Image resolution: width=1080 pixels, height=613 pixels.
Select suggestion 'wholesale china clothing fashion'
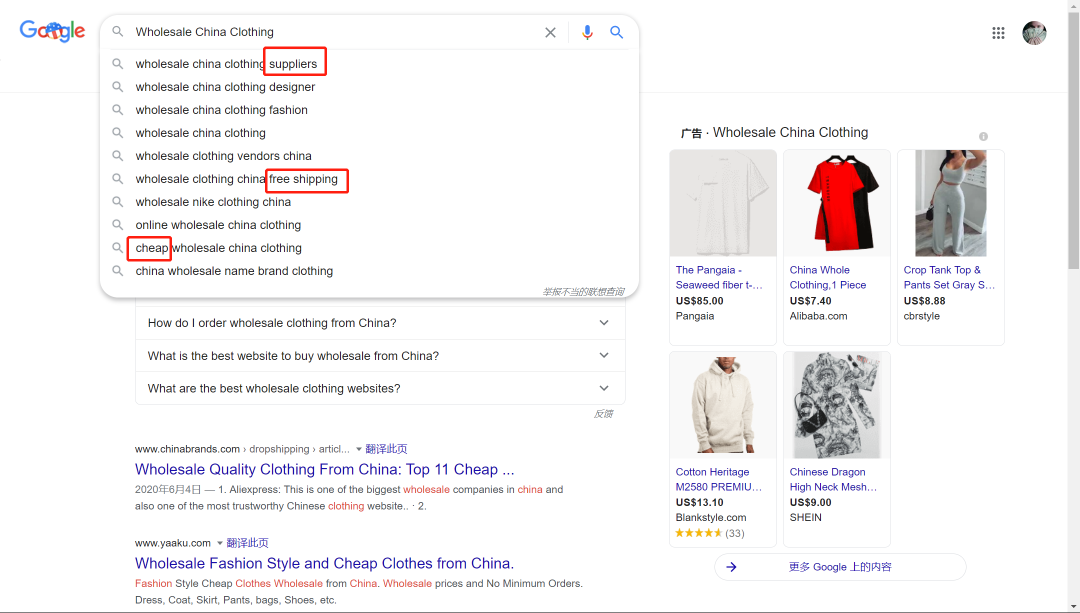tap(369, 110)
